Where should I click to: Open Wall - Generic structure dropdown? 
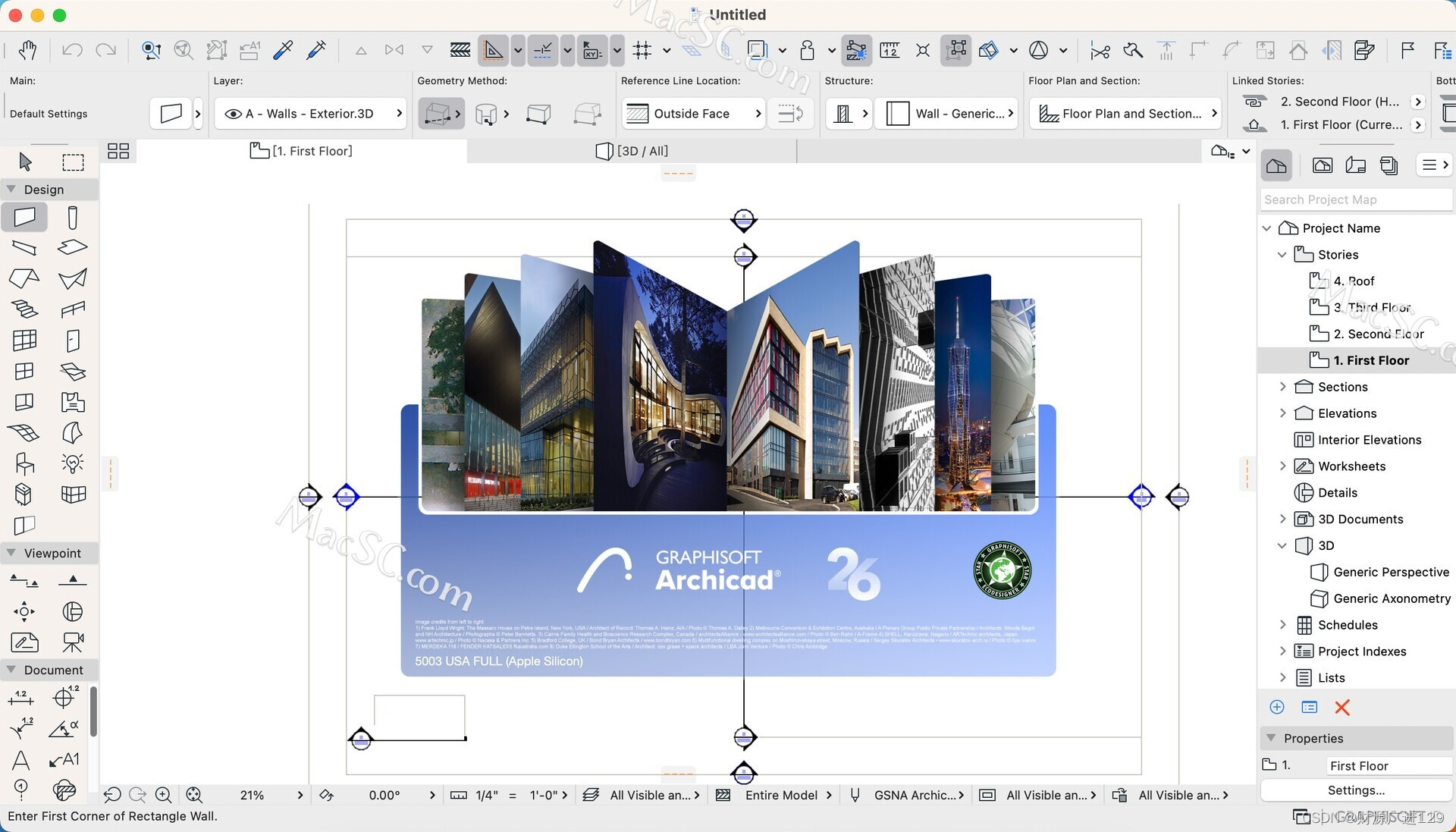(x=945, y=114)
